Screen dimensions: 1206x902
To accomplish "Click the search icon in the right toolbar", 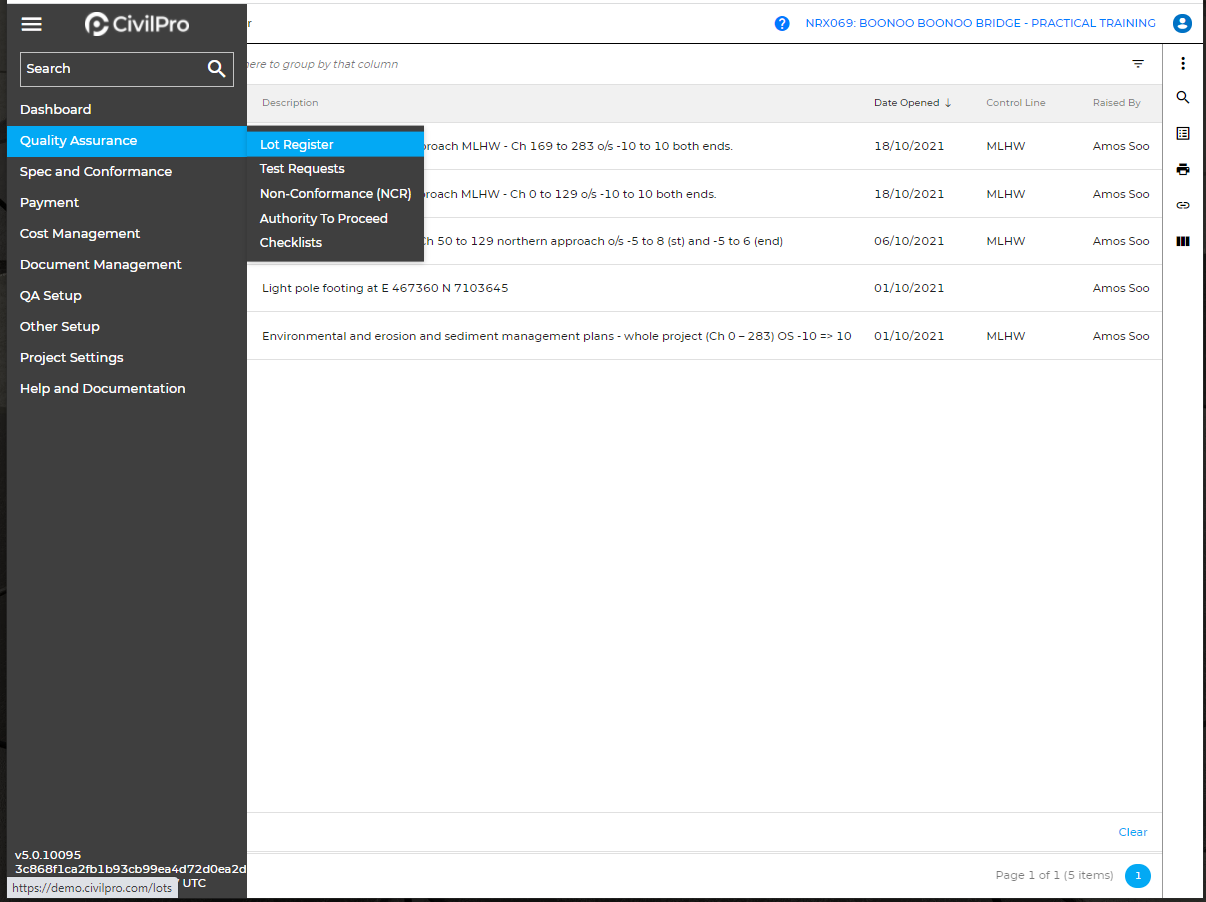I will coord(1183,97).
